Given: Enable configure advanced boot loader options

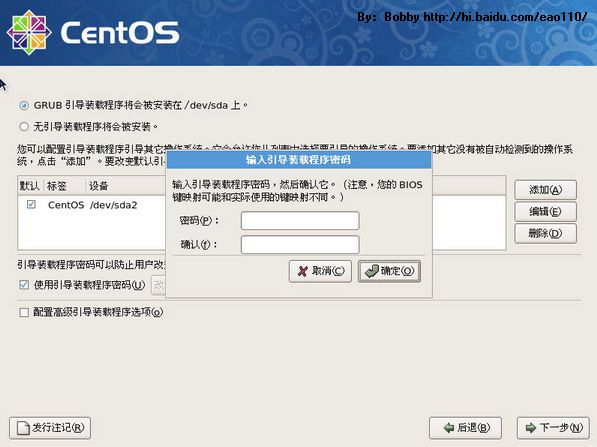Looking at the screenshot, I should pos(24,313).
